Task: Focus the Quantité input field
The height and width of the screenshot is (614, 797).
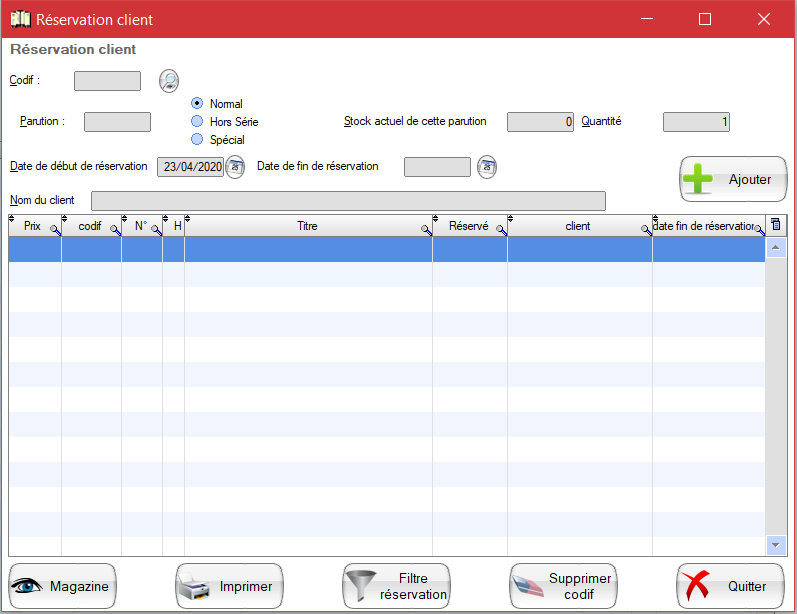Action: (696, 122)
